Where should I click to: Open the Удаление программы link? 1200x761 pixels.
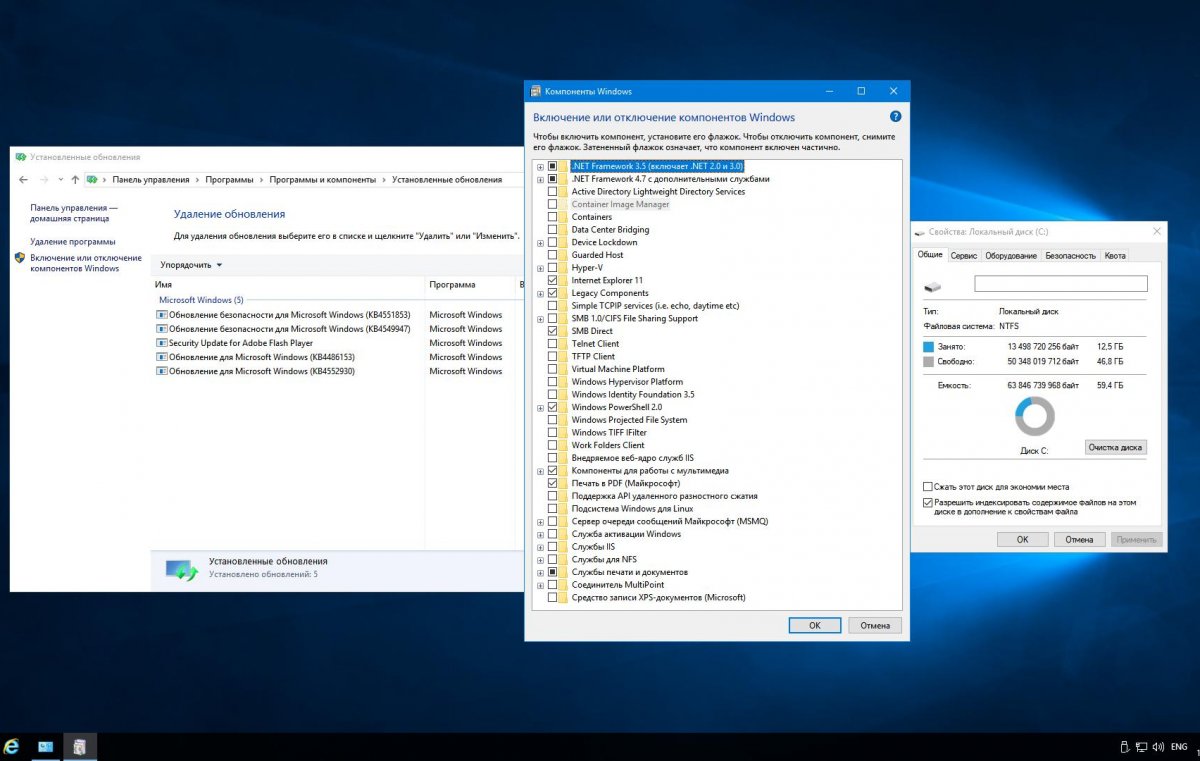[x=73, y=242]
